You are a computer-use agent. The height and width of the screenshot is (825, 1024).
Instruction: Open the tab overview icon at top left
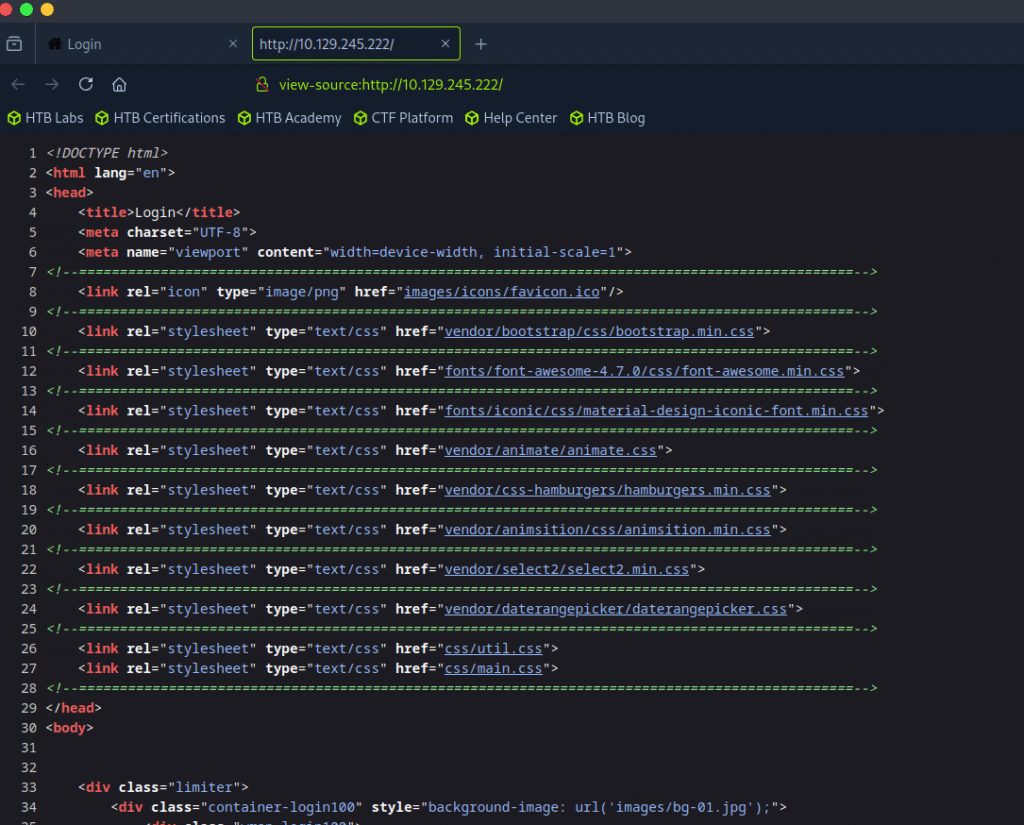point(15,44)
